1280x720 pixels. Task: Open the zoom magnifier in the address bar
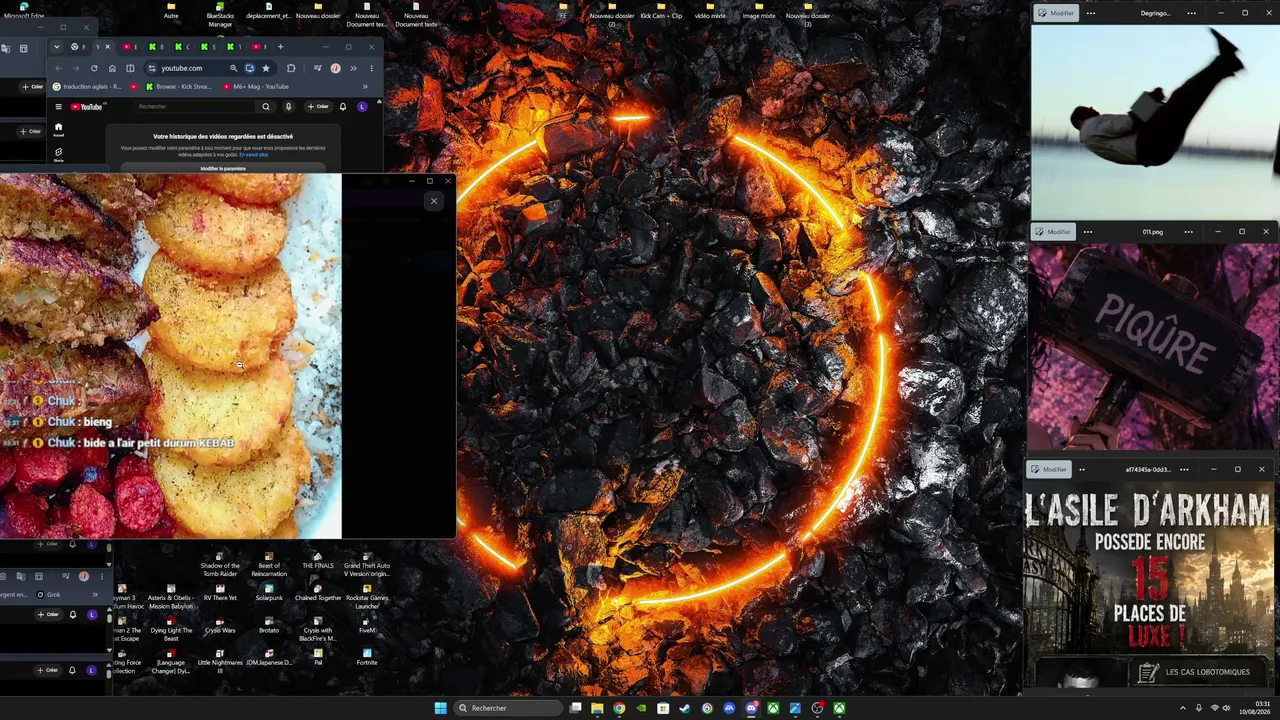(234, 68)
